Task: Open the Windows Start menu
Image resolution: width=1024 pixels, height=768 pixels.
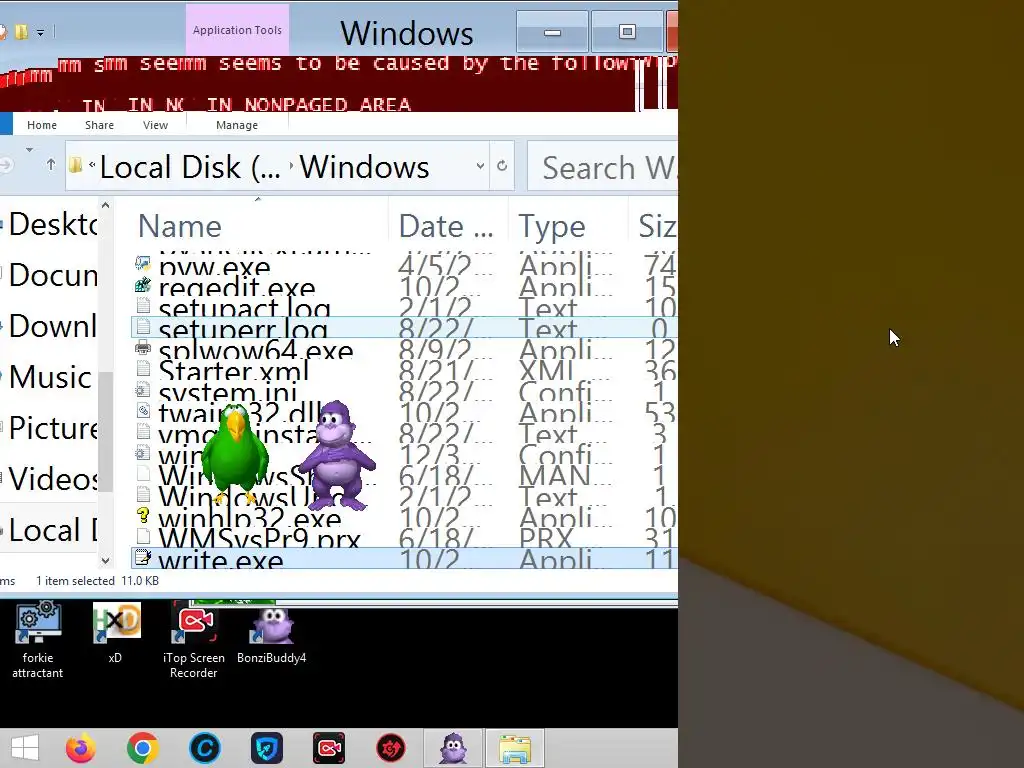Action: click(24, 748)
